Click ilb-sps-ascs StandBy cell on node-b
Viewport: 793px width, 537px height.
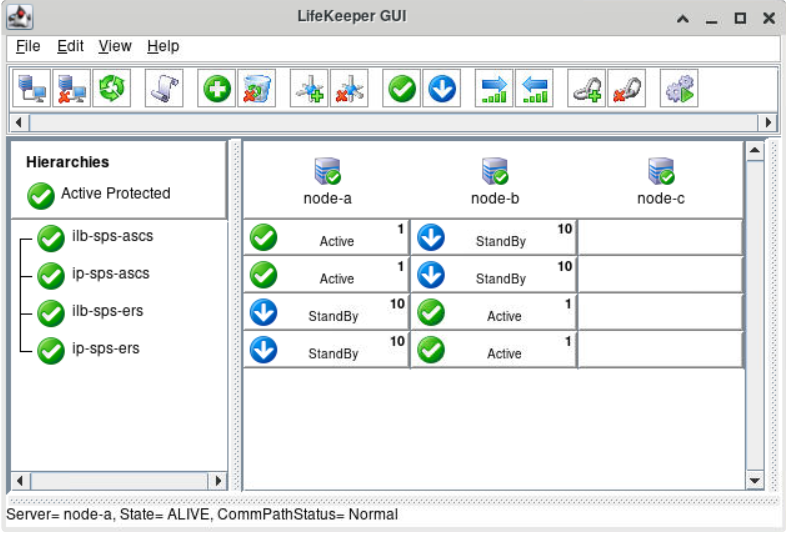494,237
